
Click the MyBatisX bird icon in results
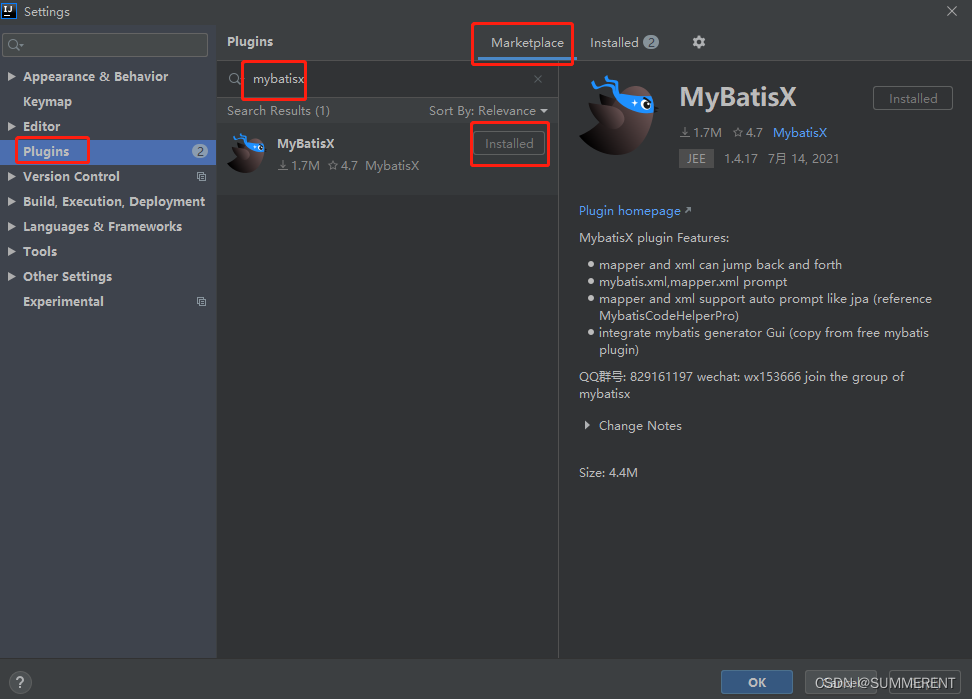(x=246, y=154)
